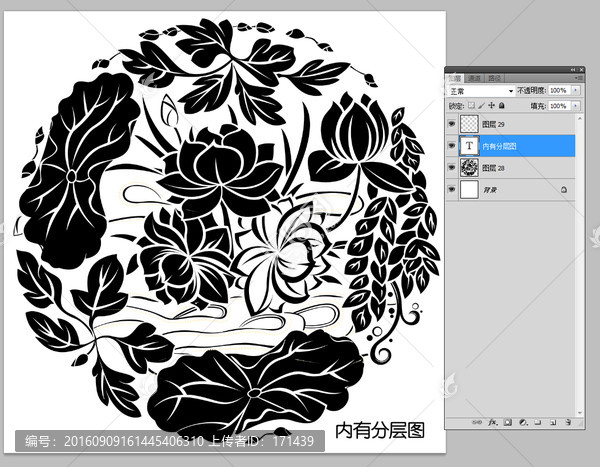Lock all layer attributes
The height and width of the screenshot is (467, 600).
pyautogui.click(x=502, y=105)
